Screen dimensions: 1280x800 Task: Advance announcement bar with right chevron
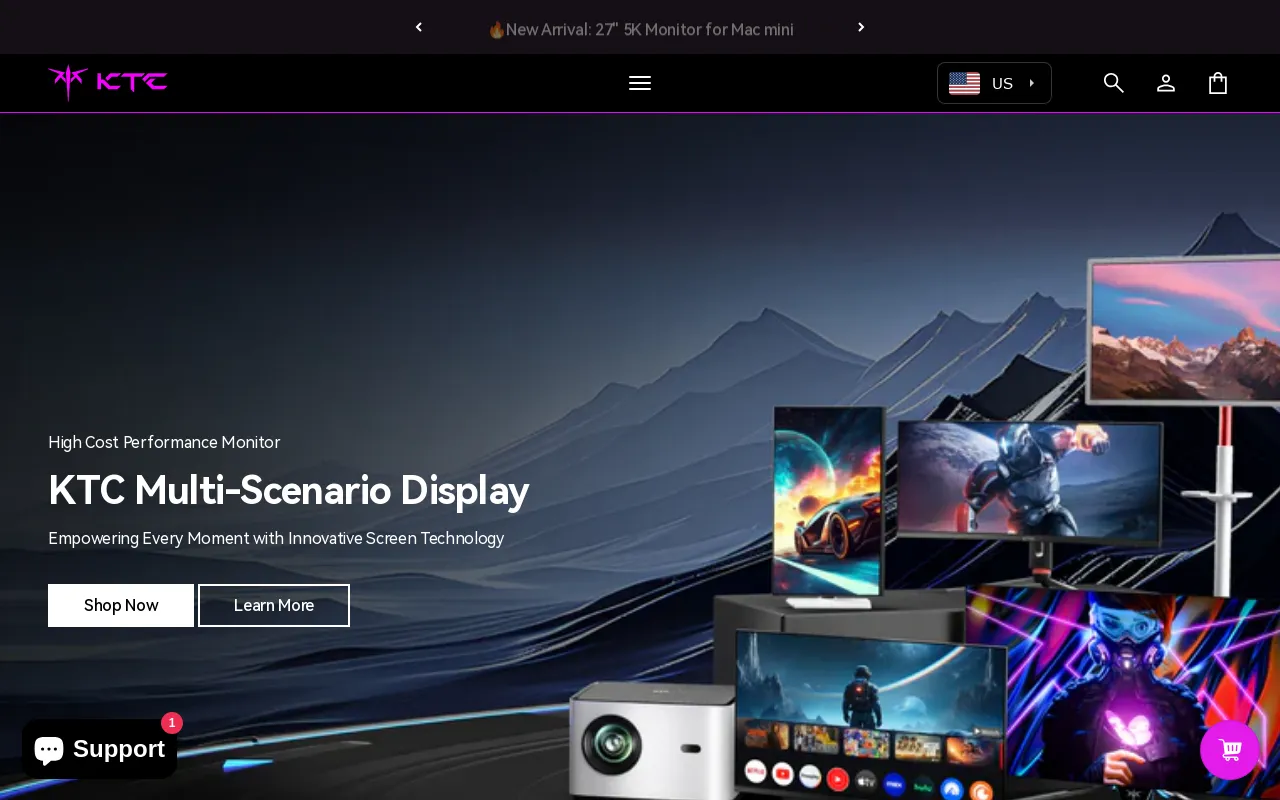click(x=861, y=27)
